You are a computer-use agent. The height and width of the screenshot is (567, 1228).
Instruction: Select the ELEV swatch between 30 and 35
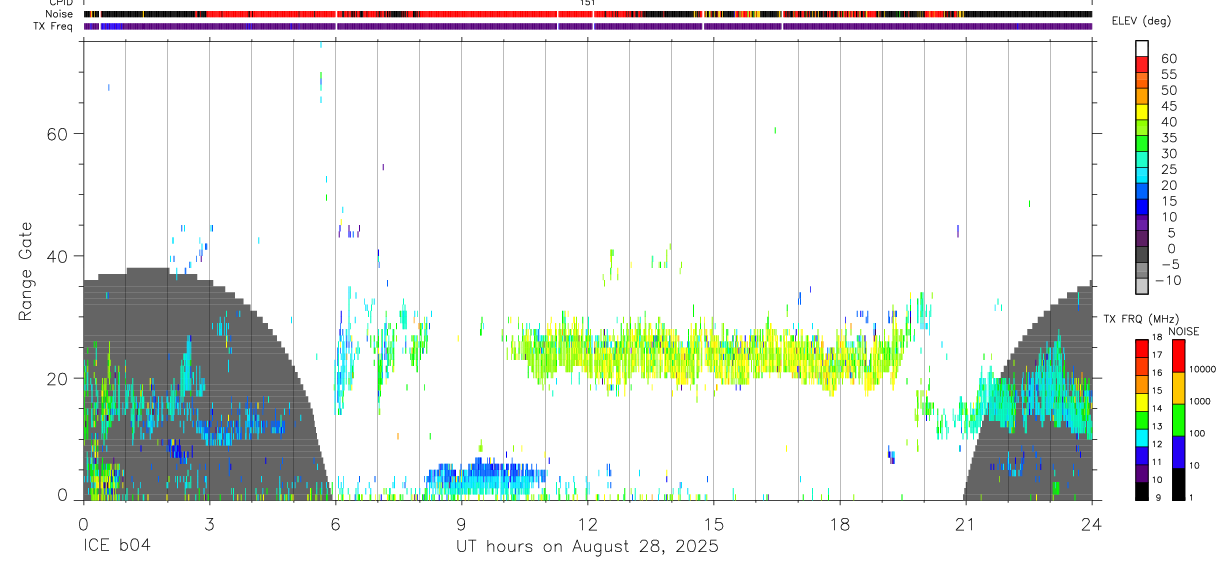(1142, 144)
